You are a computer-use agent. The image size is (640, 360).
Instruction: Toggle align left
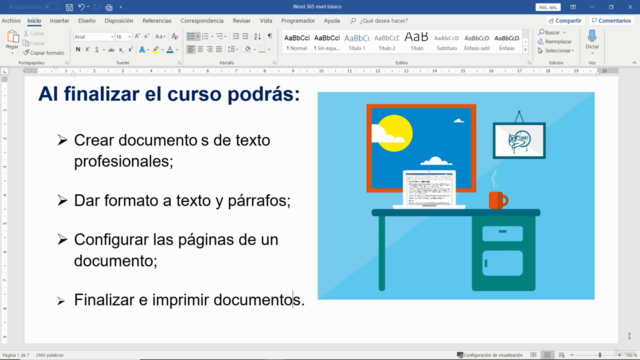coord(191,49)
